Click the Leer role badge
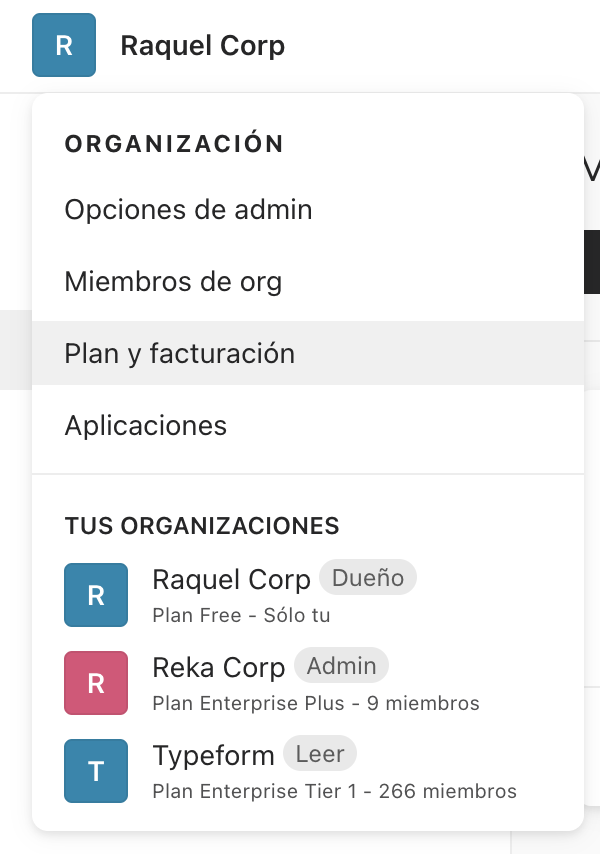 point(320,754)
